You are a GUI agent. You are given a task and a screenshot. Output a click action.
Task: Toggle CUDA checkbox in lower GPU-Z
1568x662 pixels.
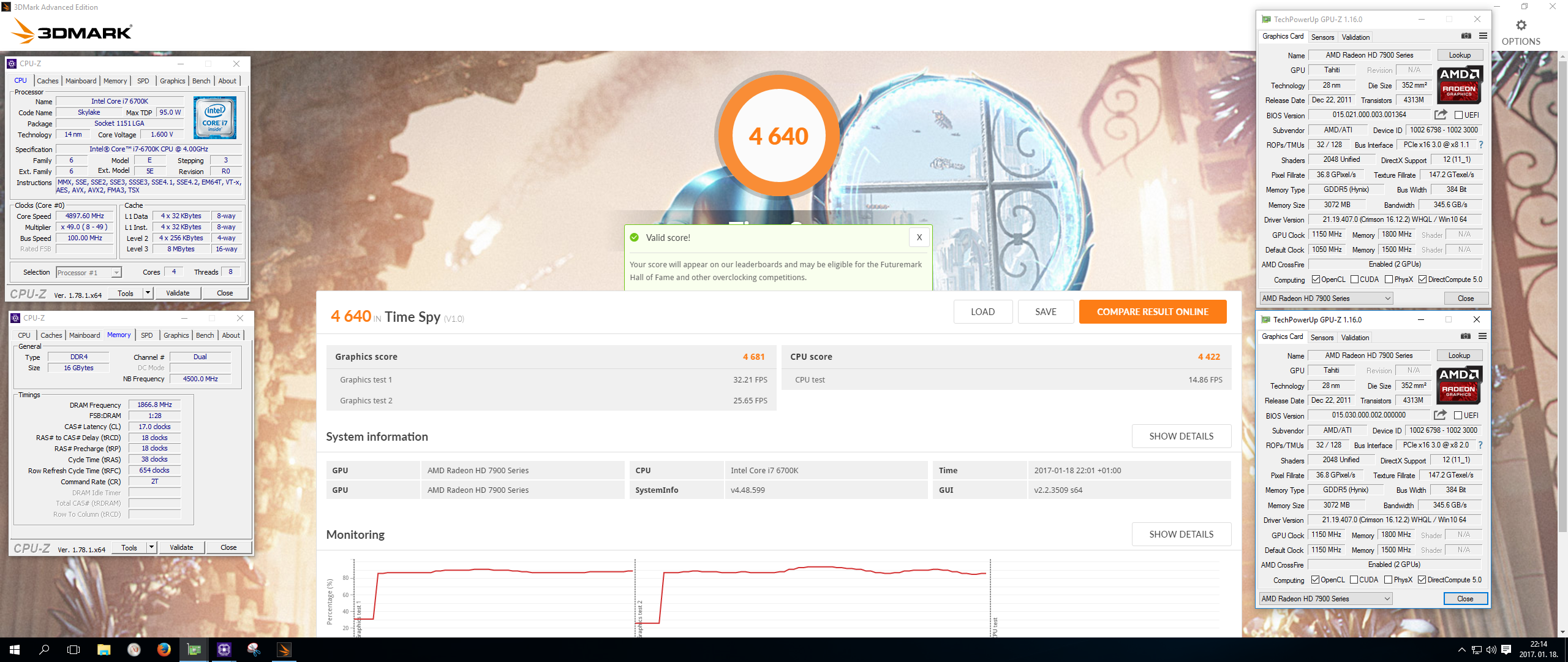coord(1354,580)
